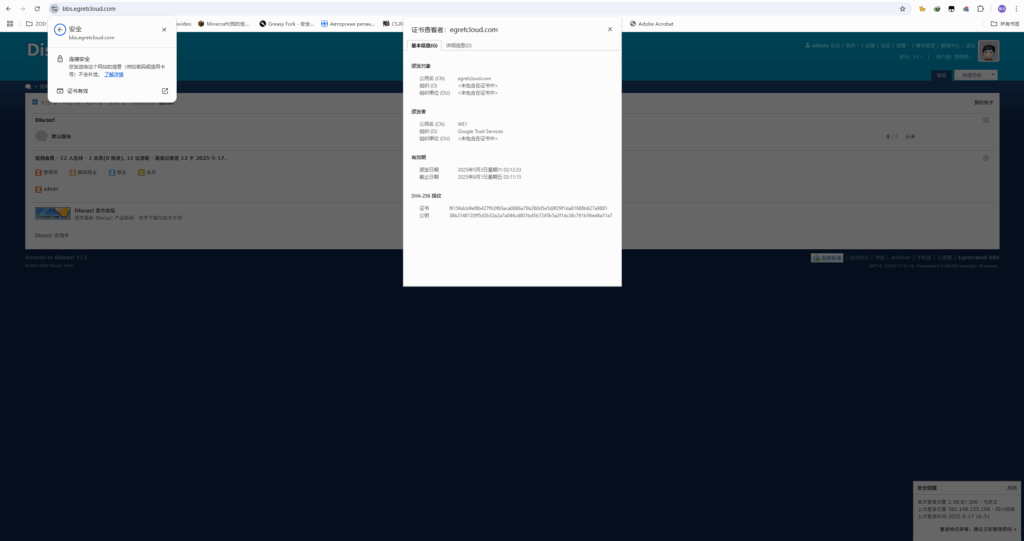Select the certificate SHA-256 fingerprint
Viewport: 1024px width, 541px height.
click(x=528, y=208)
